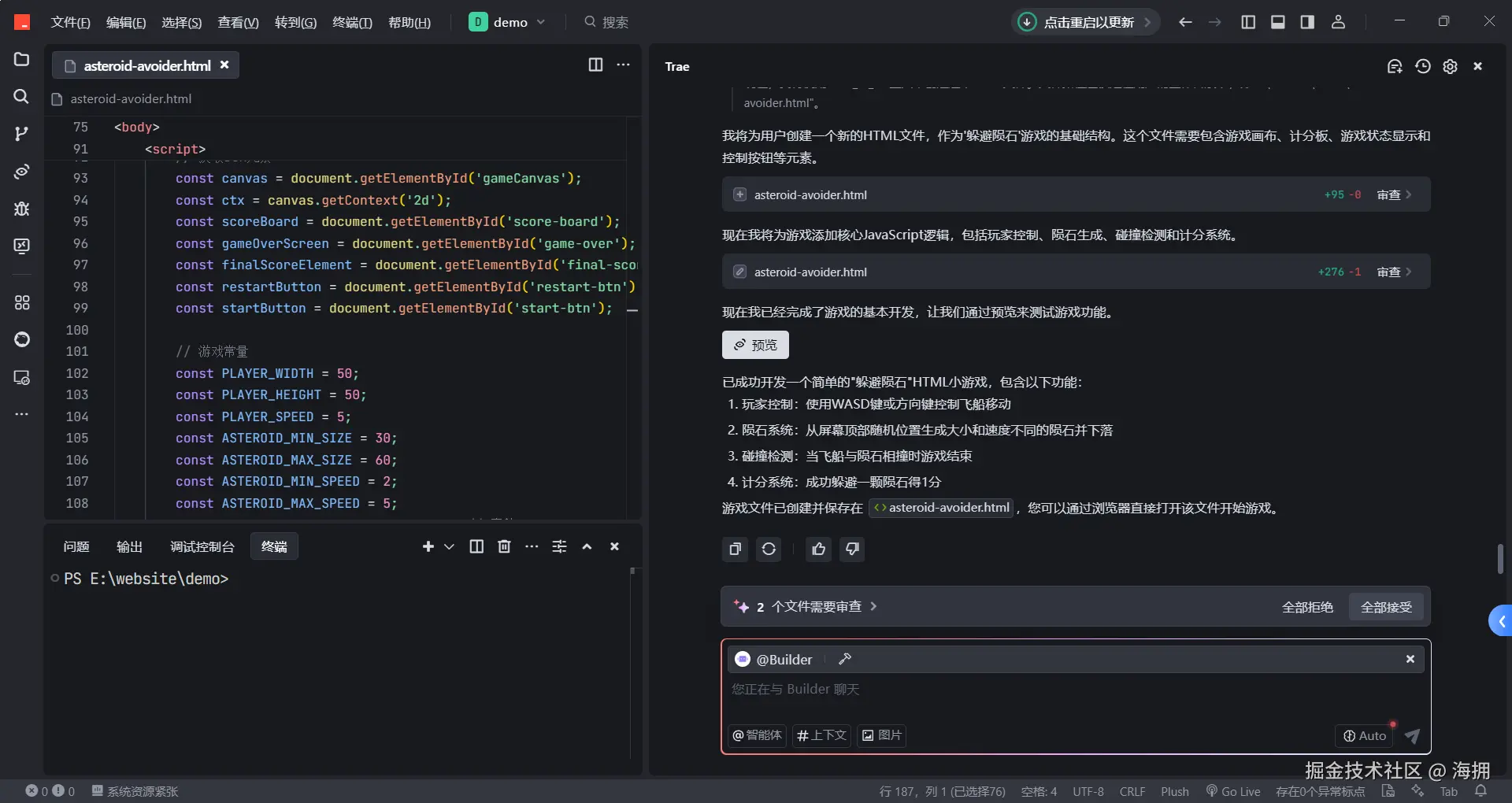
Task: Click the magic wand icon beside @Builder
Action: pyautogui.click(x=845, y=659)
